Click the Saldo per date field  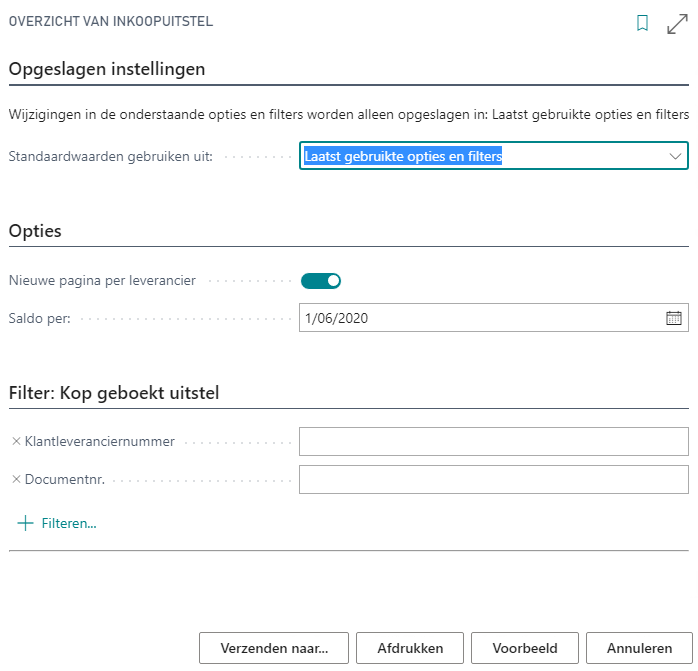[x=494, y=318]
